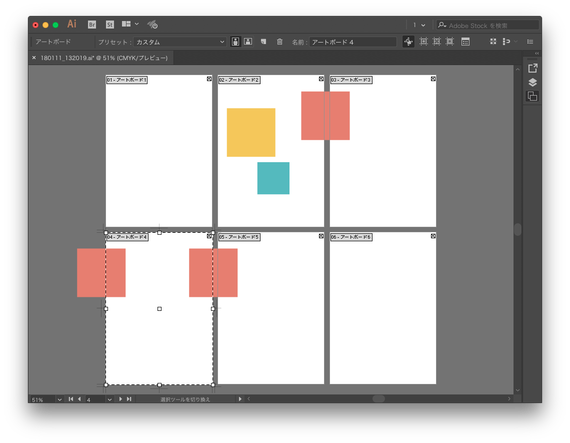Click the rearrange all artboards icon
The height and width of the screenshot is (443, 570).
point(493,41)
